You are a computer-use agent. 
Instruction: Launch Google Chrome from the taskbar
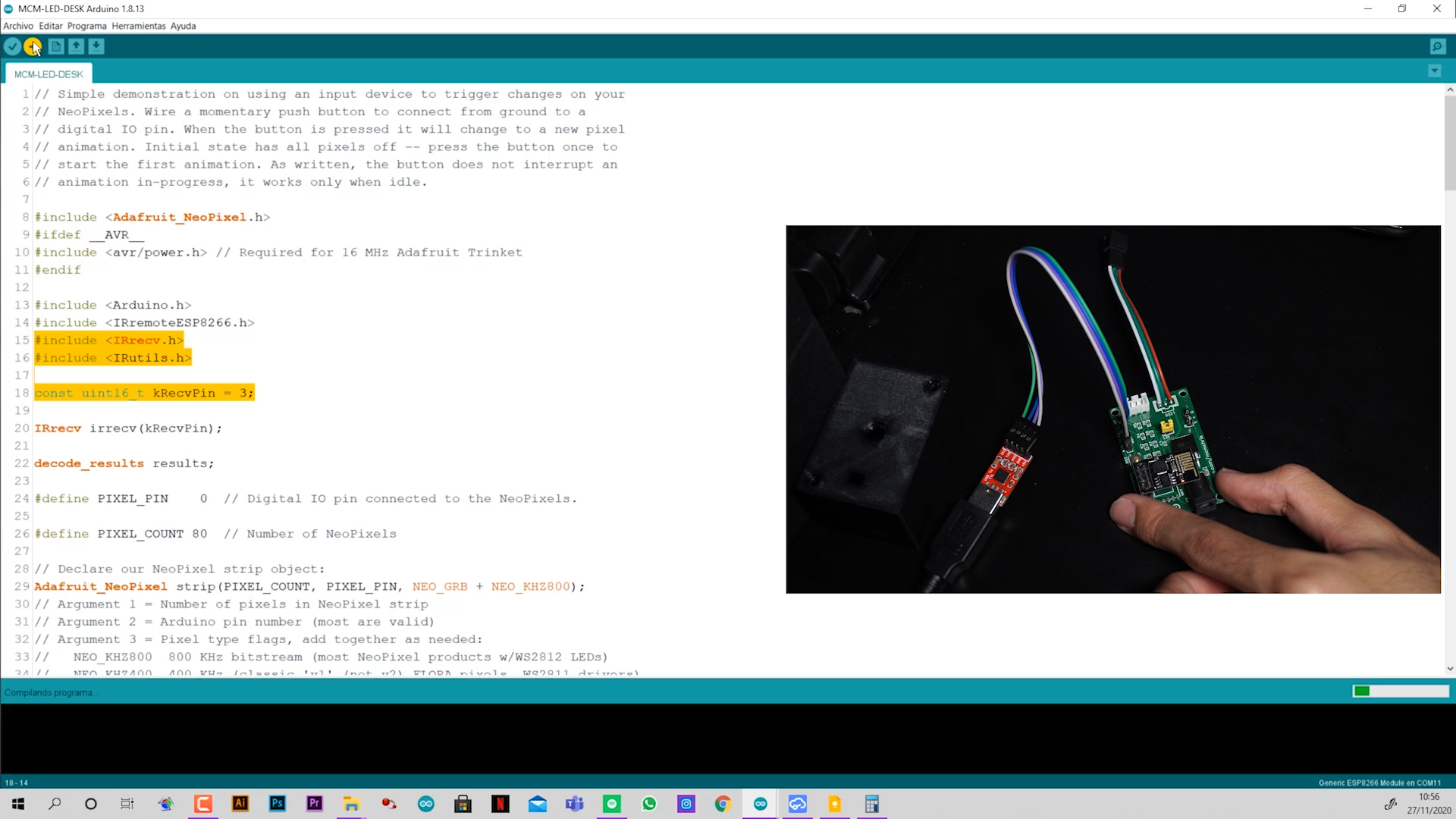[723, 804]
